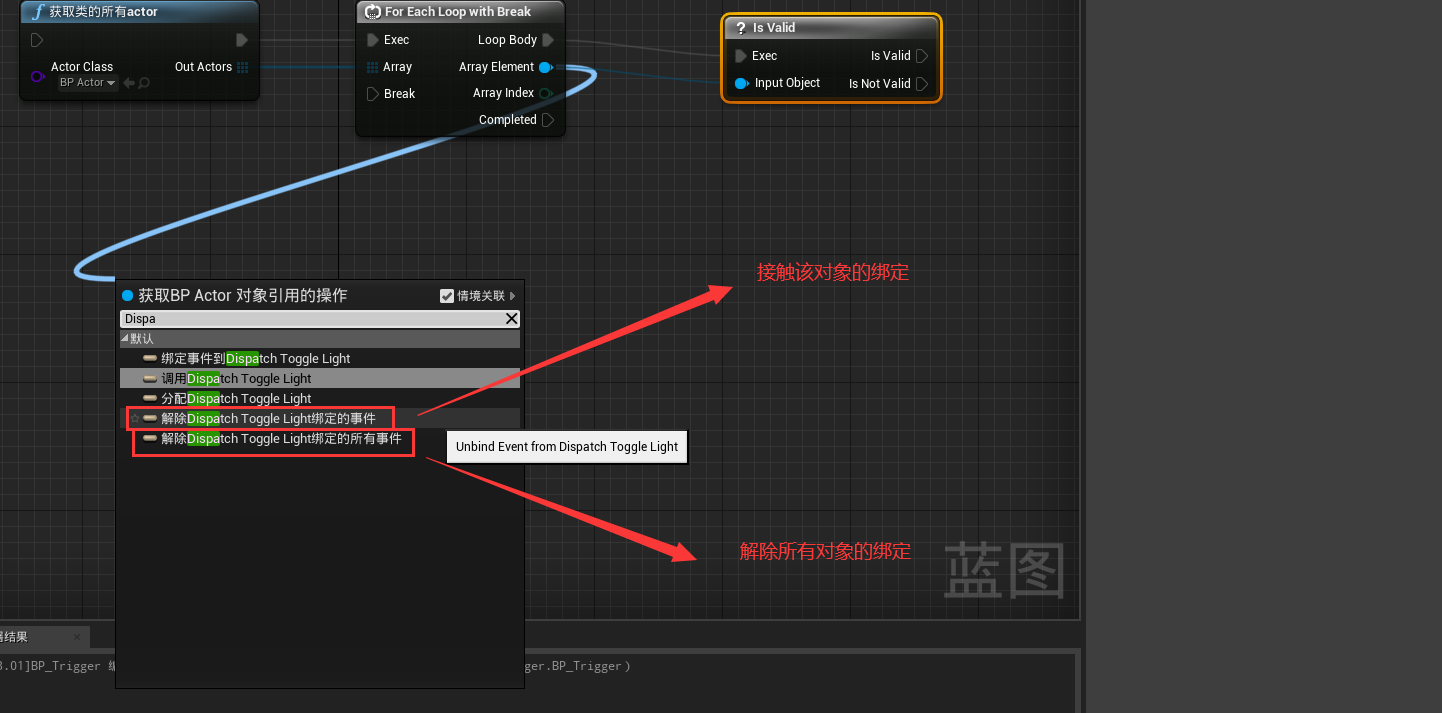
Task: Click the Is Not Valid output pin
Action: tap(922, 84)
